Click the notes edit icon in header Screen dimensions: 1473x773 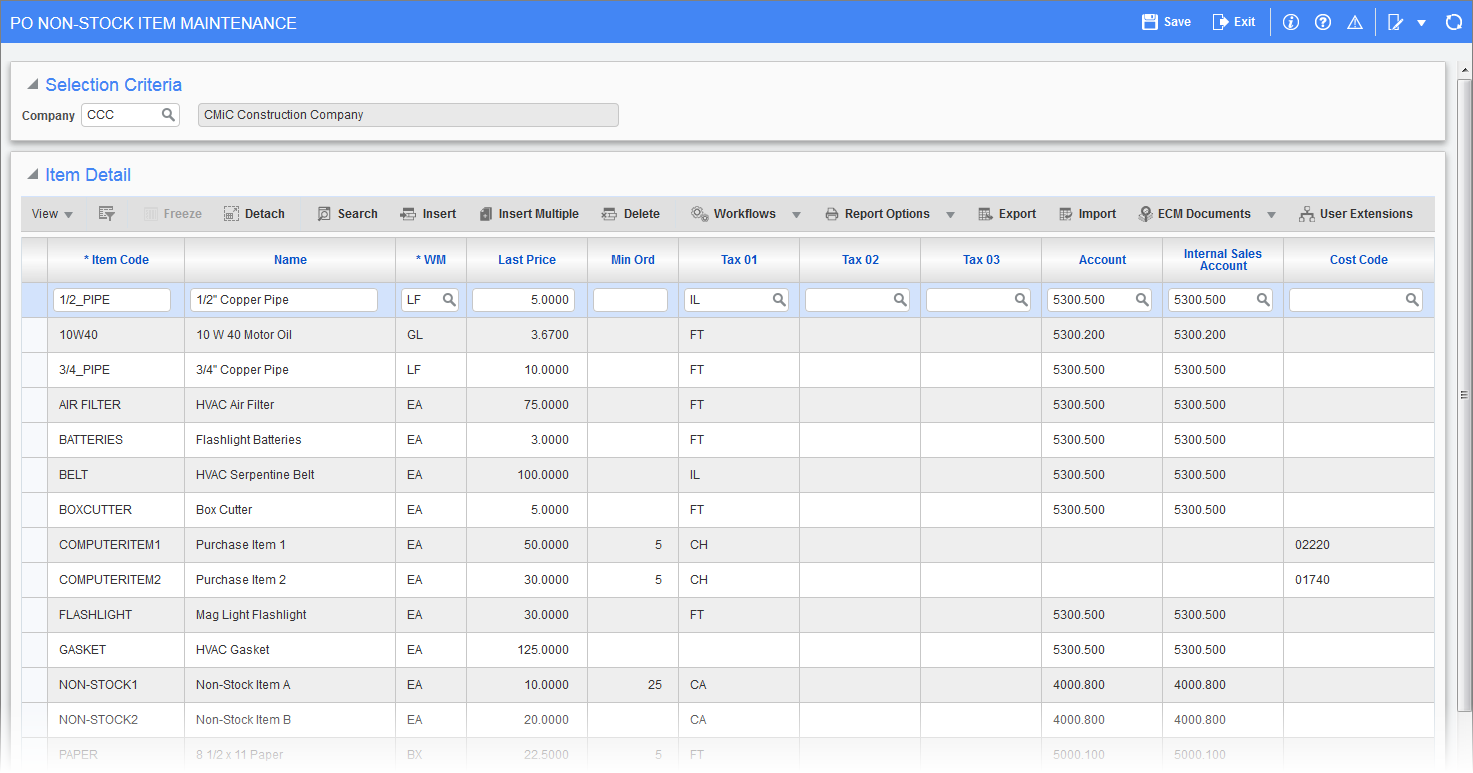pyautogui.click(x=1396, y=22)
